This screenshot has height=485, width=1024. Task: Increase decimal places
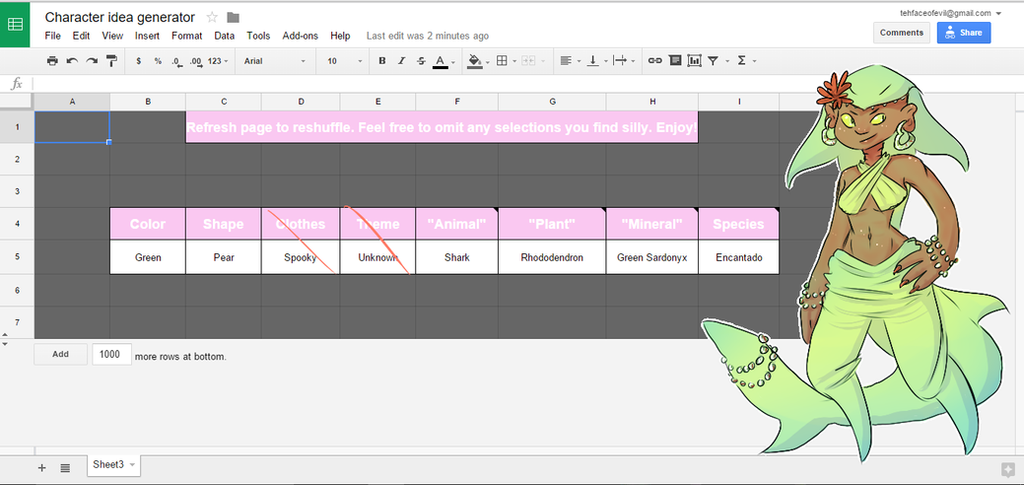coord(195,61)
